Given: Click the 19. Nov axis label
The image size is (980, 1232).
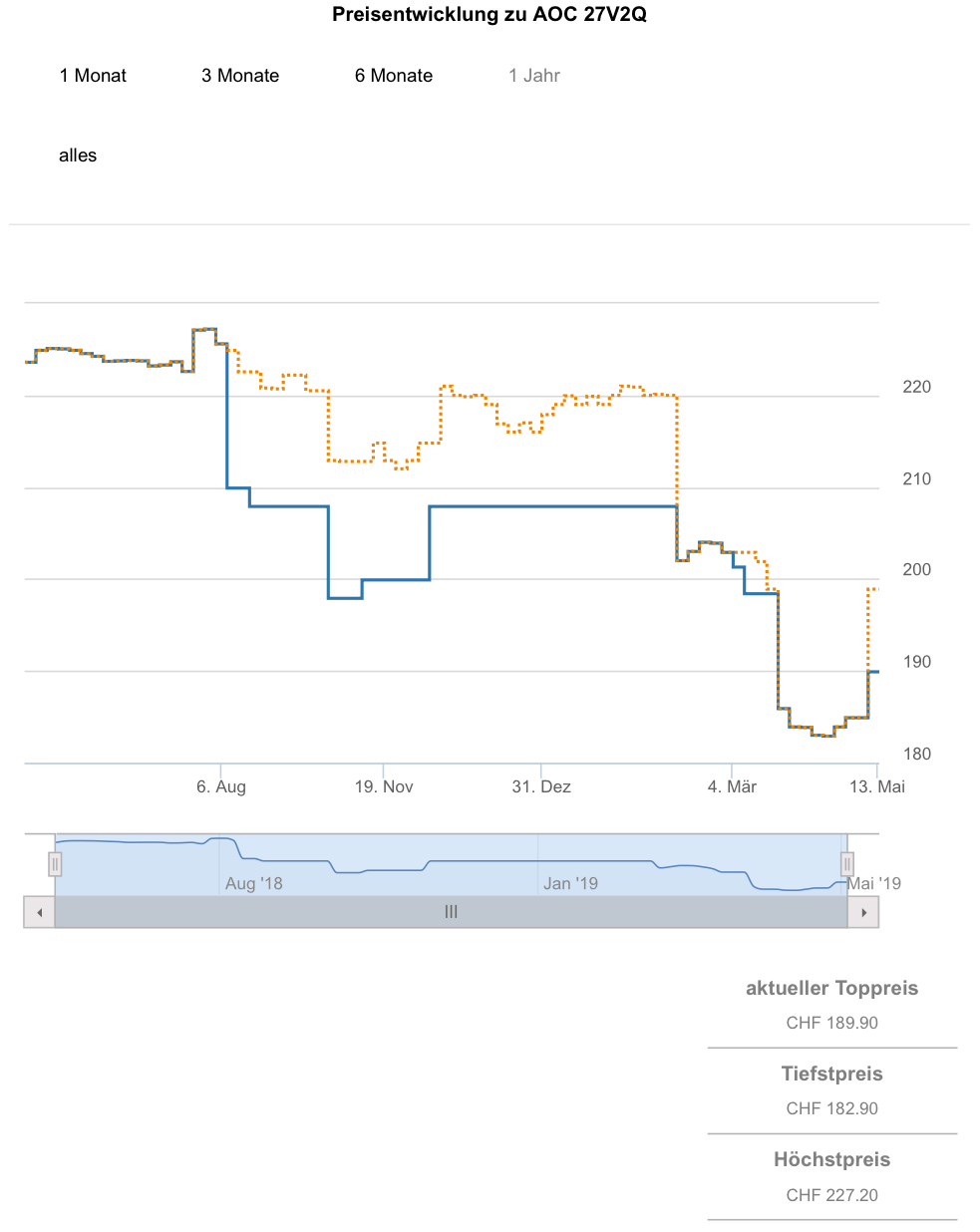Looking at the screenshot, I should tap(384, 786).
